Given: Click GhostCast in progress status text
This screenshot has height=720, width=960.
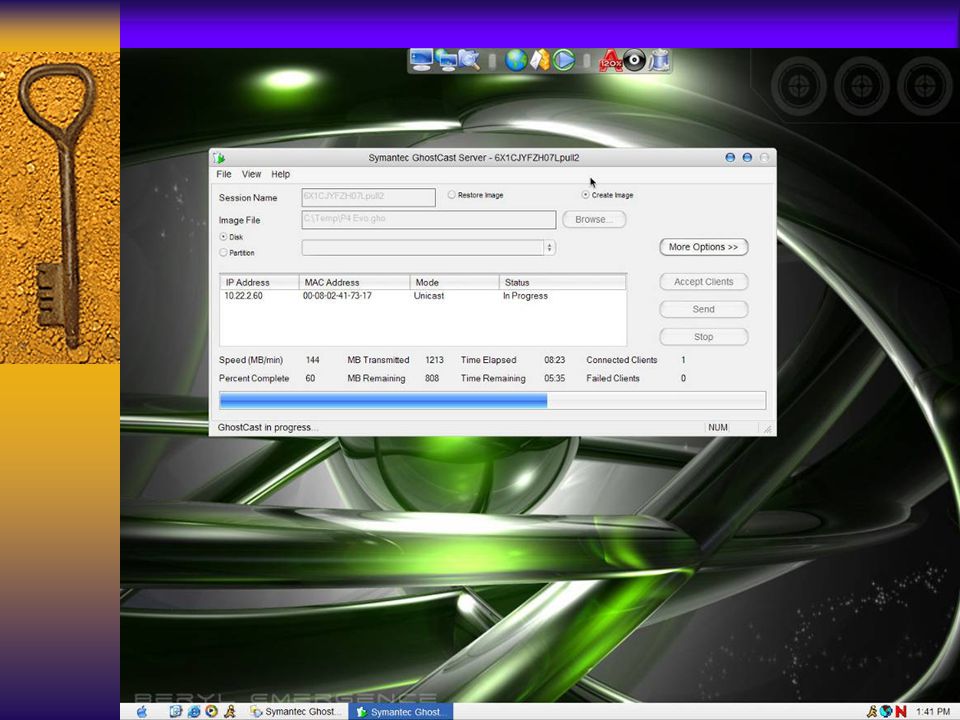Looking at the screenshot, I should tap(268, 427).
